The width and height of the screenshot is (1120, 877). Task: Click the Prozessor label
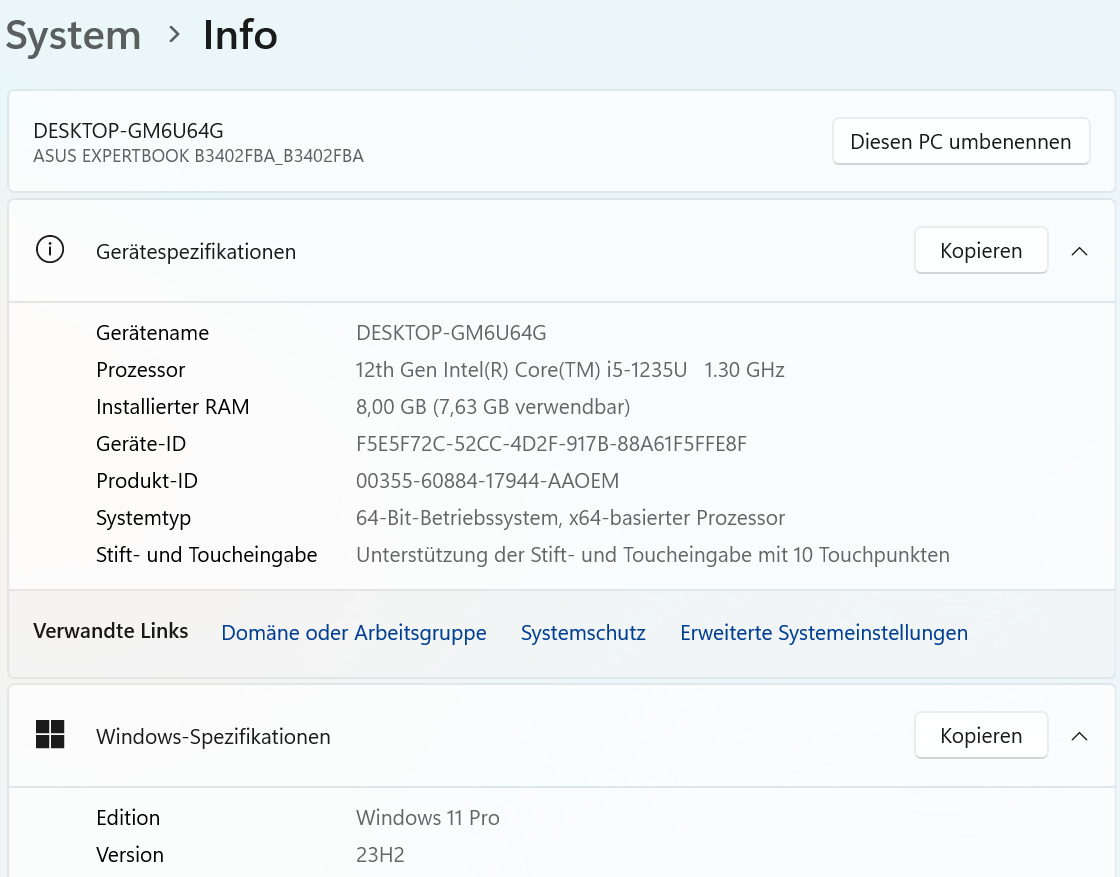tap(140, 370)
